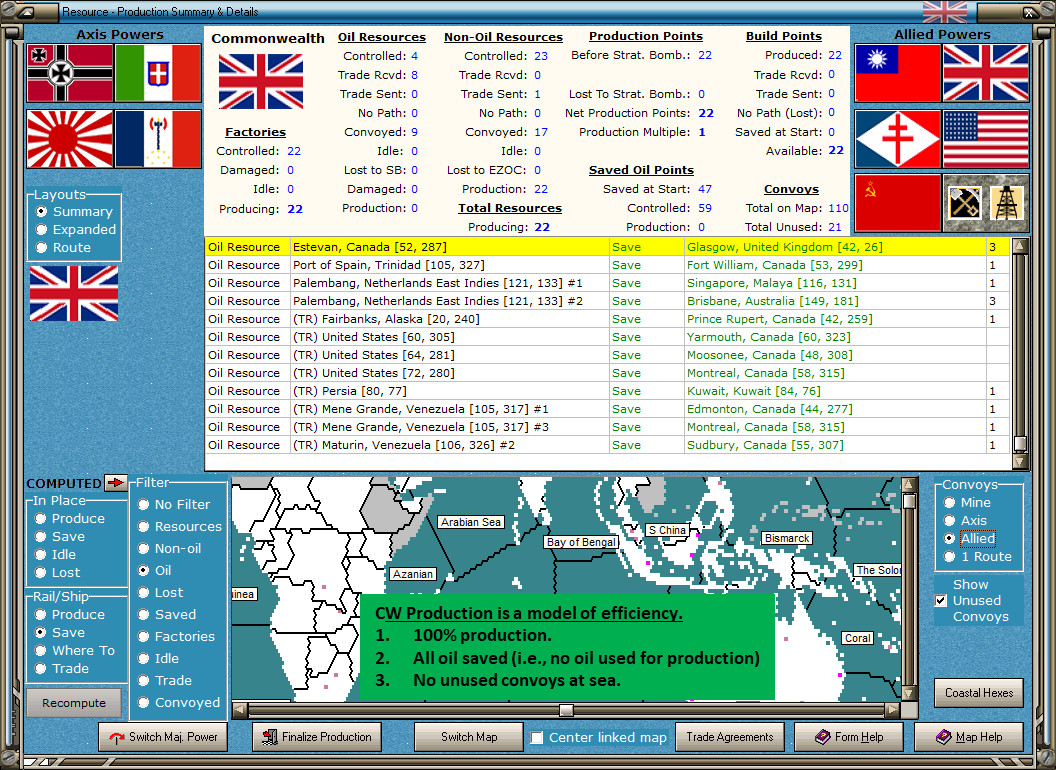The image size is (1056, 770).
Task: Click the Coastal Hexes button
Action: [x=979, y=693]
